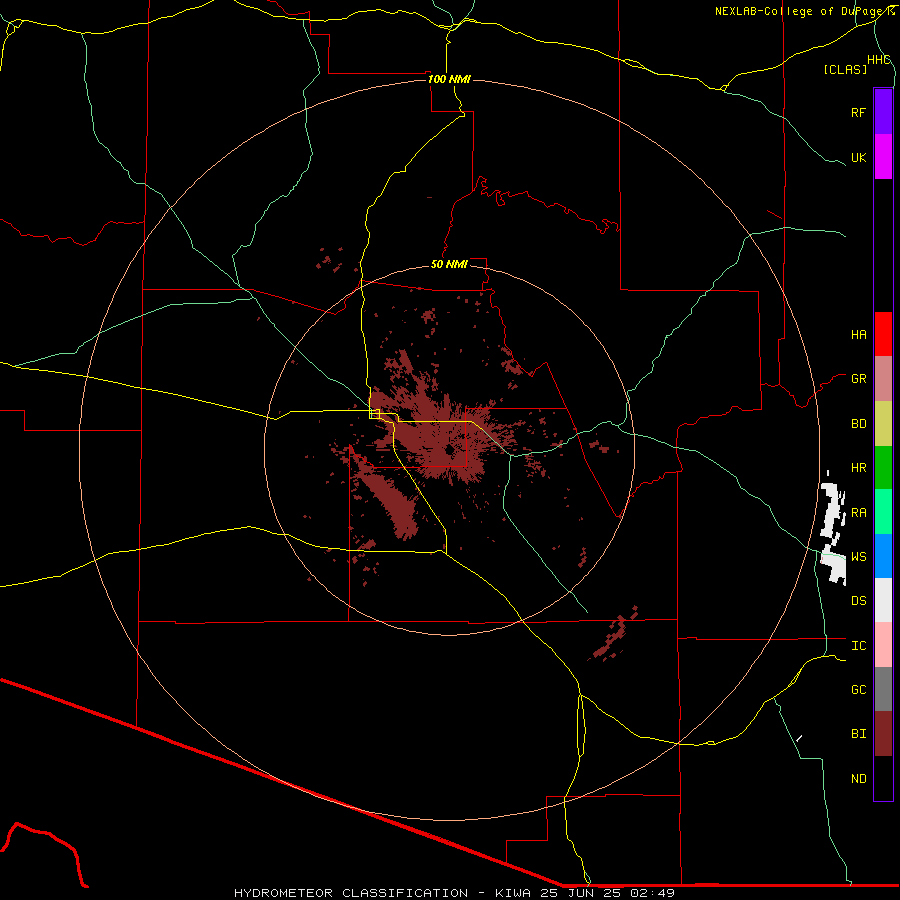The image size is (900, 900).
Task: Select the GC gray legend swatch
Action: pyautogui.click(x=883, y=689)
